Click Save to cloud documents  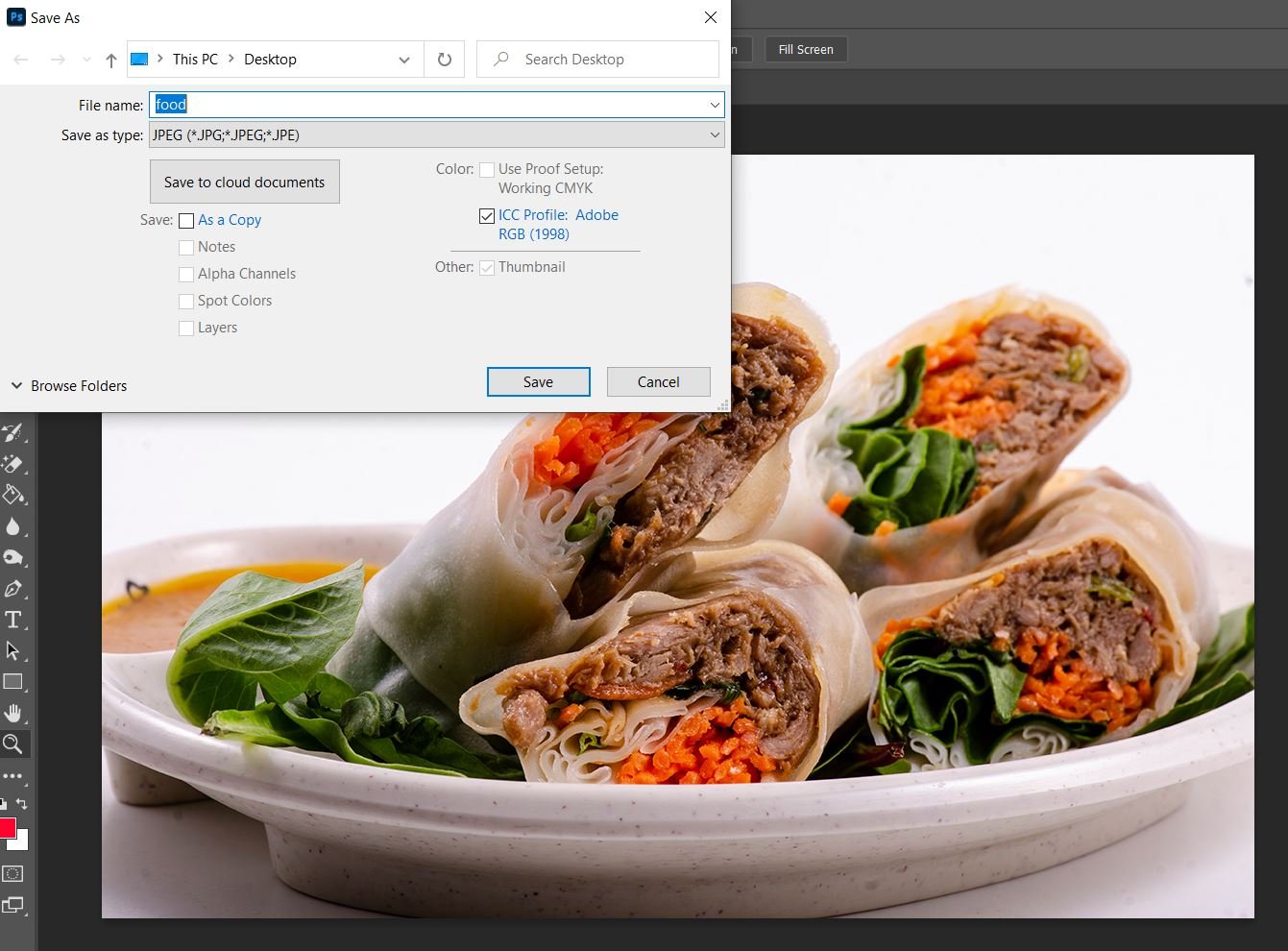pos(244,182)
